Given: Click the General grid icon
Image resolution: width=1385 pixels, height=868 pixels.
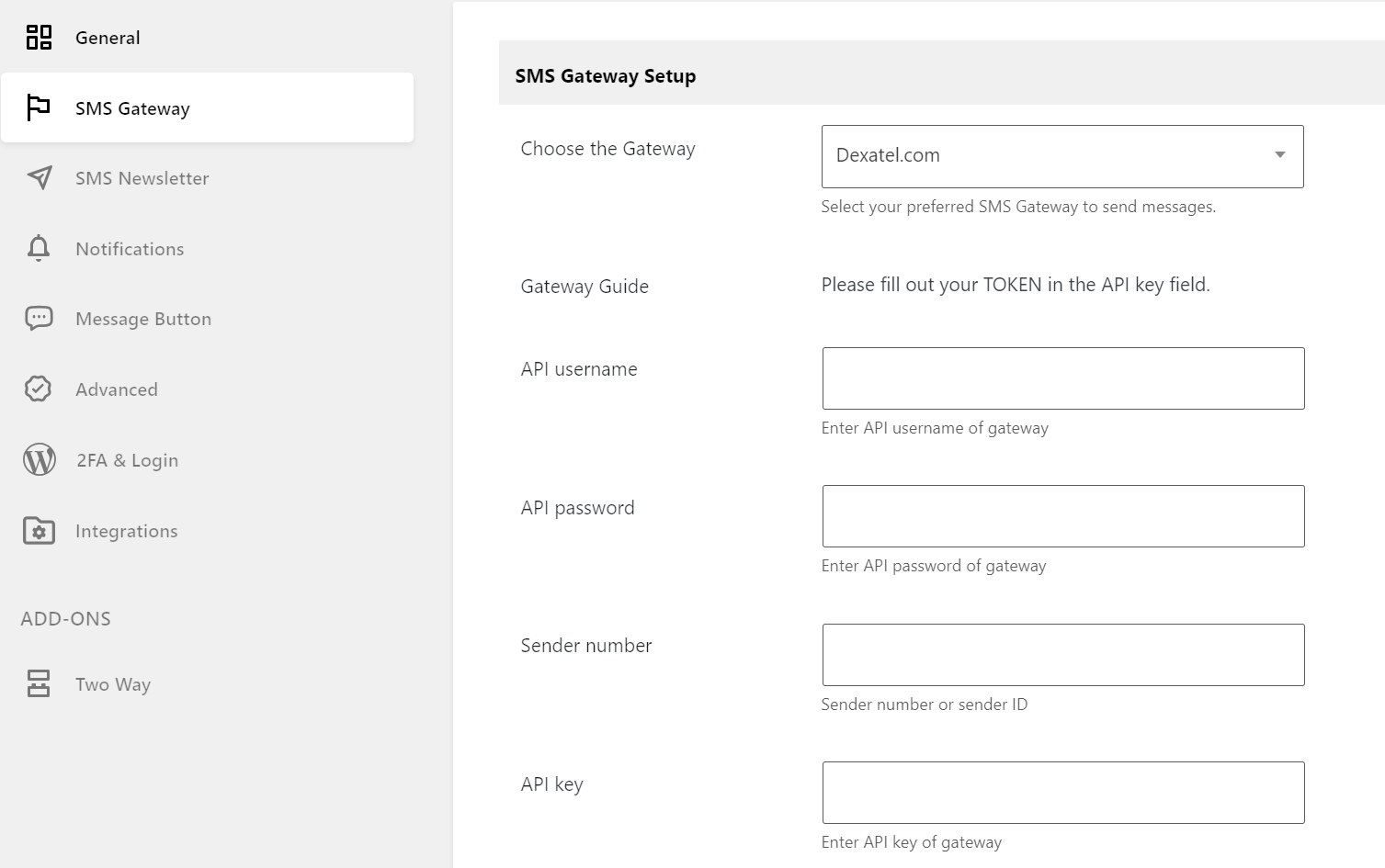Looking at the screenshot, I should pos(39,38).
